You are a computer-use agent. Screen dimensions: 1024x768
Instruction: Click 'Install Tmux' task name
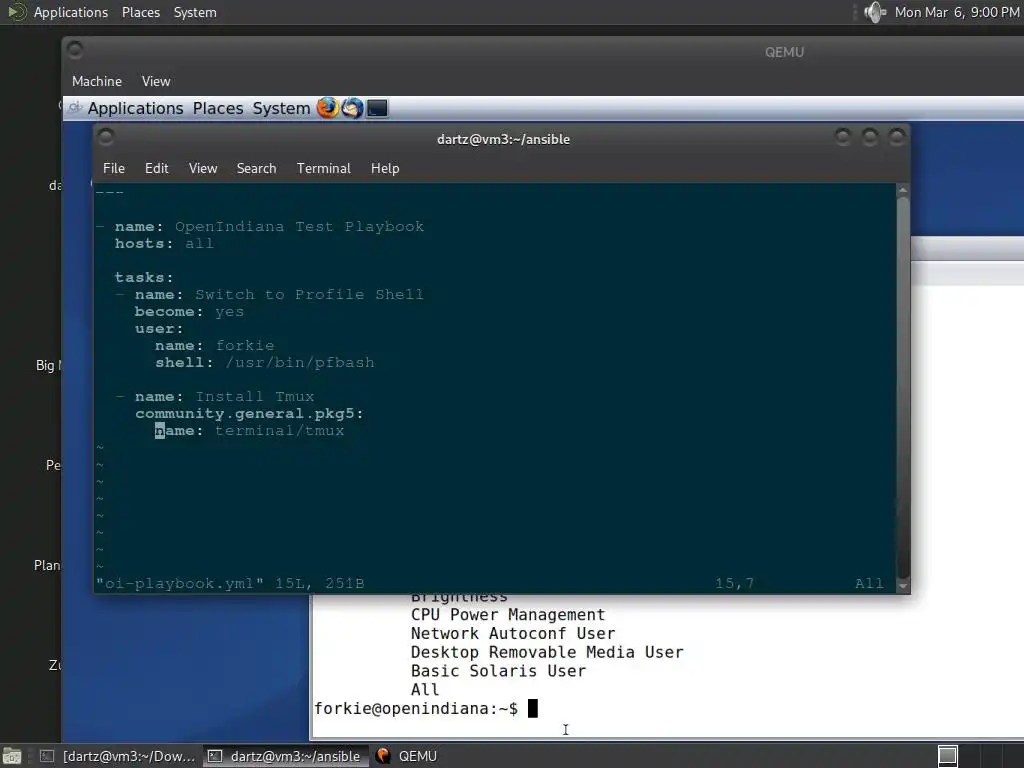[255, 396]
